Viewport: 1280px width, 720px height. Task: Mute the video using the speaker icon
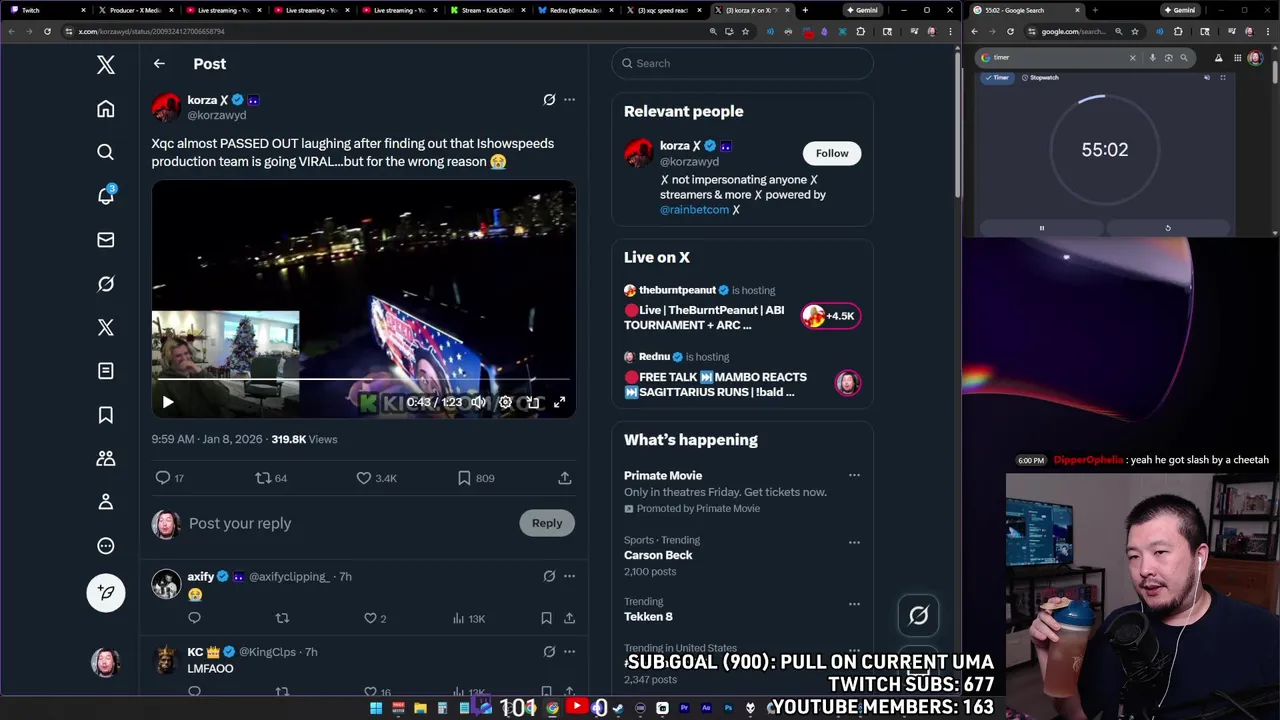click(x=479, y=402)
